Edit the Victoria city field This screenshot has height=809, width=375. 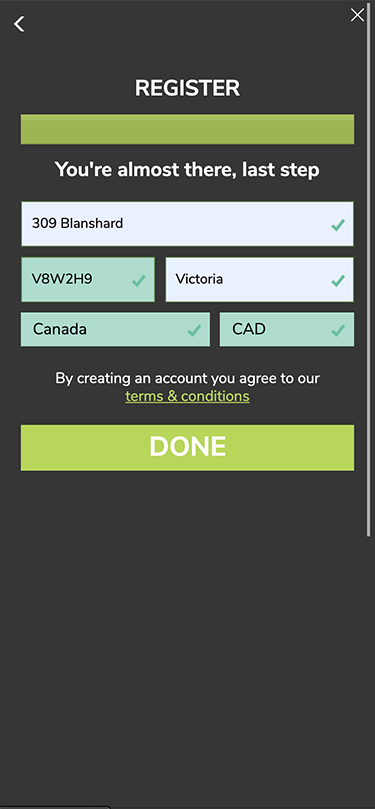[x=259, y=280]
